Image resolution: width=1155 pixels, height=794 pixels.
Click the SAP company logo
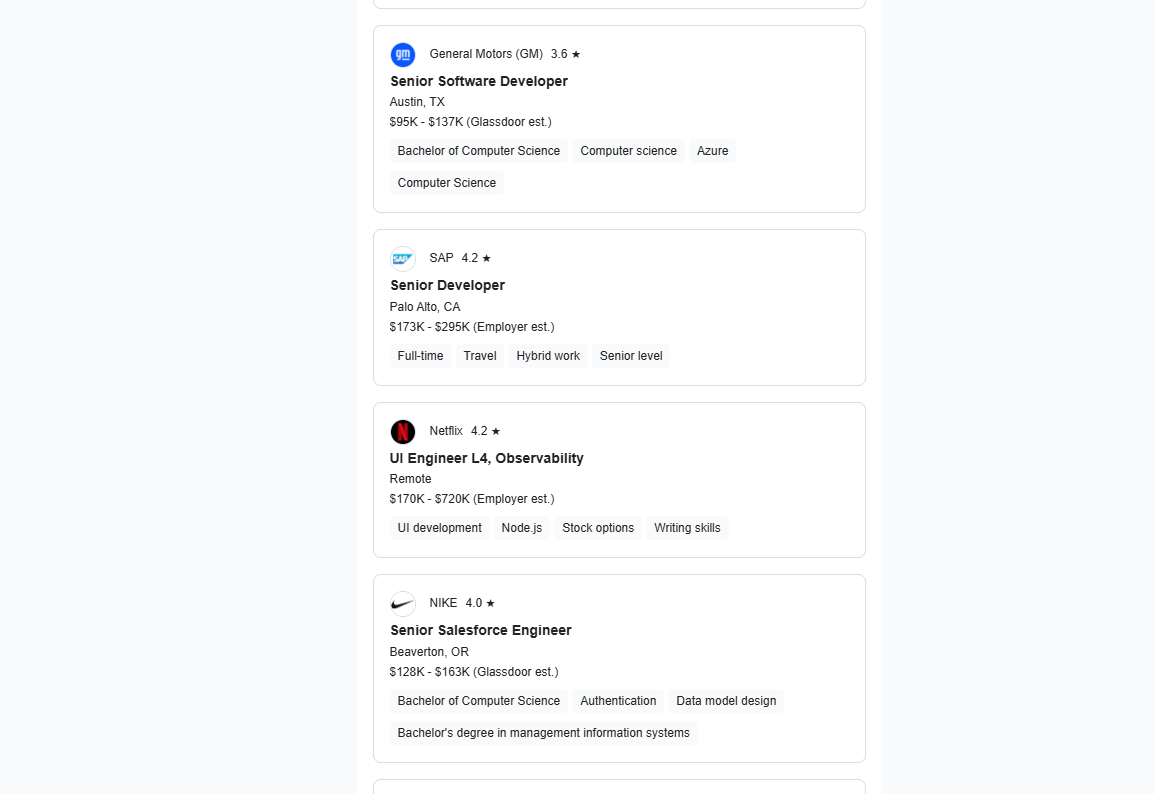tap(403, 259)
